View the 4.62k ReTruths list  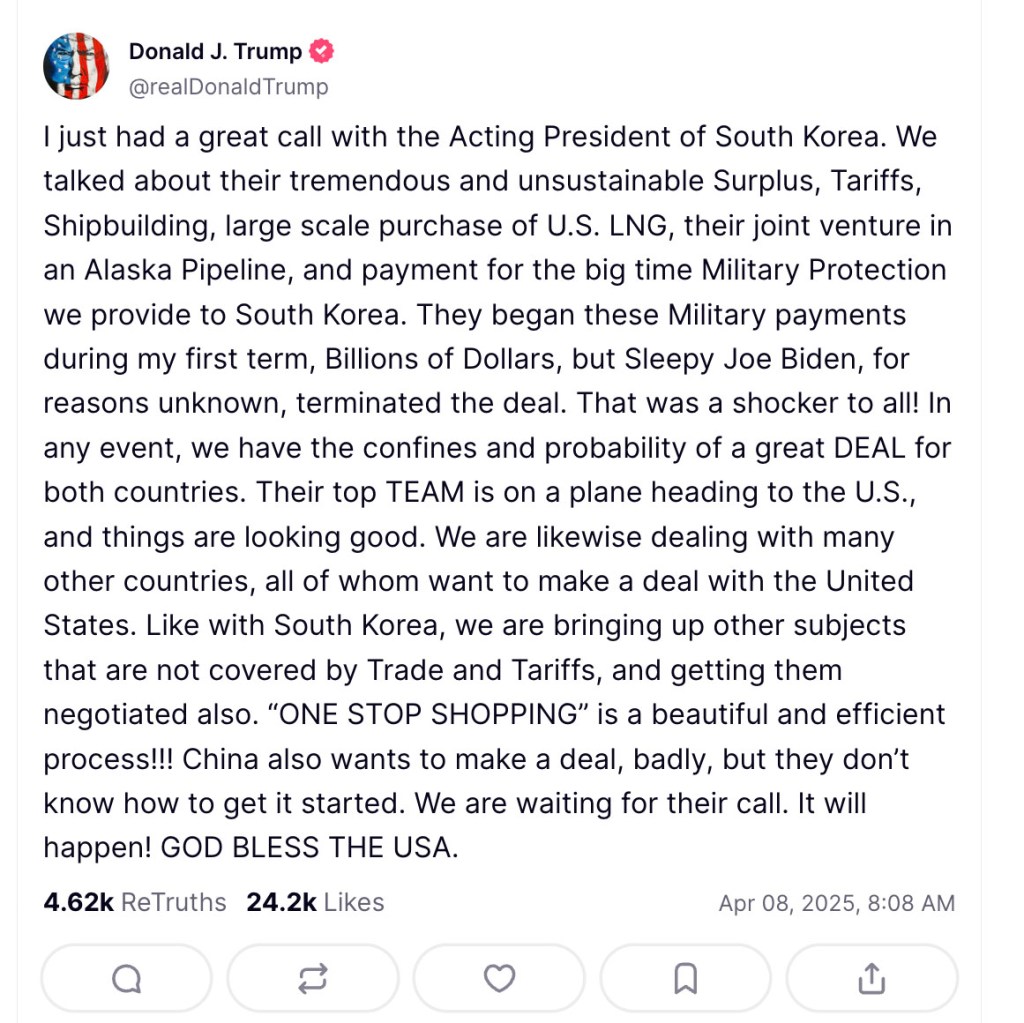click(135, 902)
